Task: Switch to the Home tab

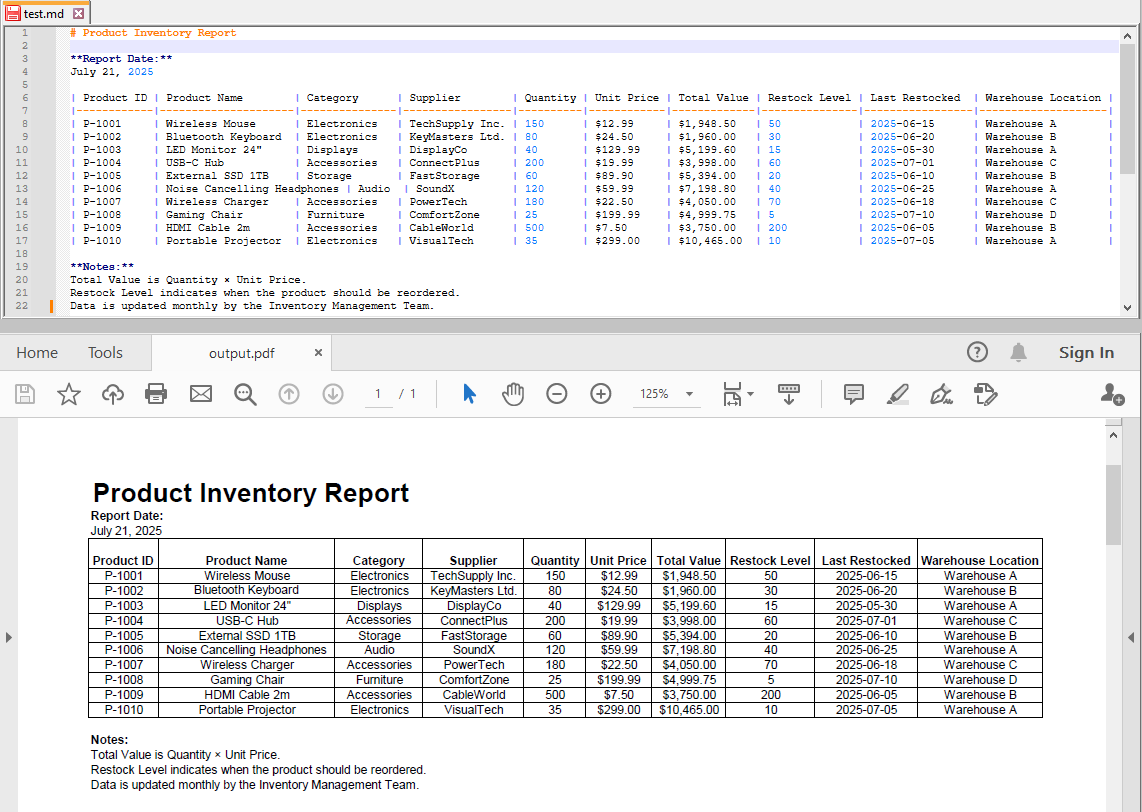Action: pos(37,352)
